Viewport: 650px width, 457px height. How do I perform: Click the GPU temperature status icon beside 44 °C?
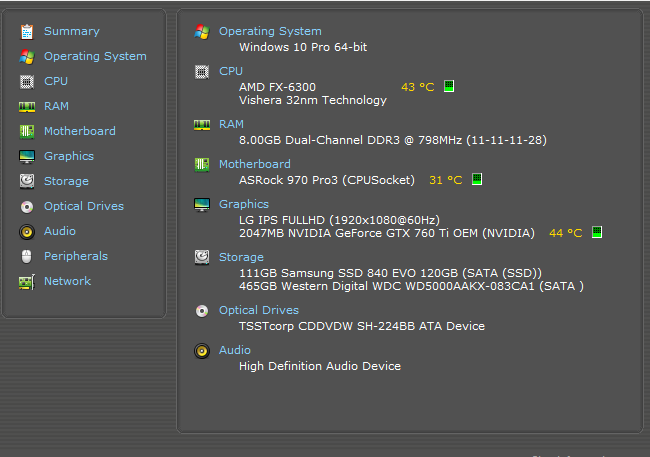coord(597,232)
